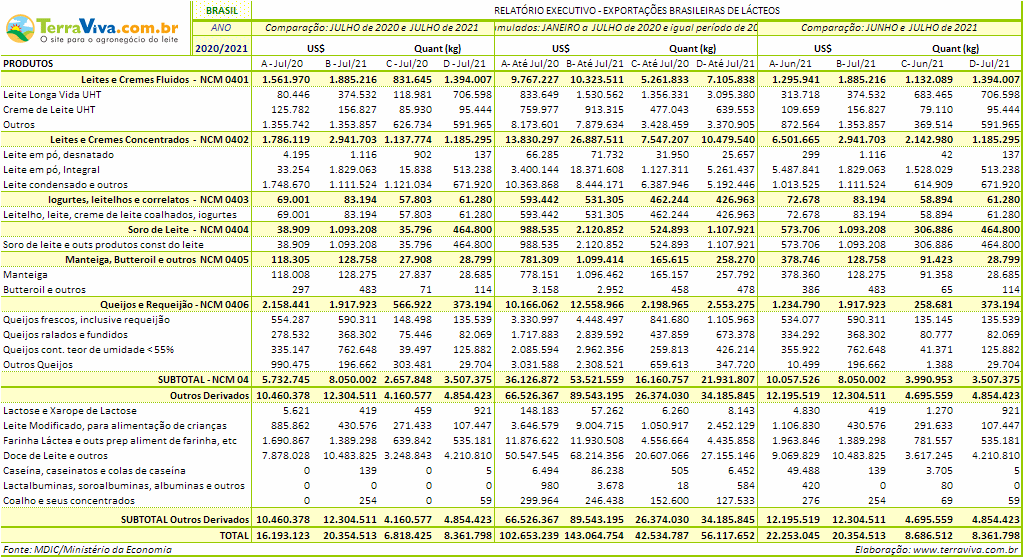
Task: Click the 'Leite em pó, desnatado' row label
Action: 58,155
